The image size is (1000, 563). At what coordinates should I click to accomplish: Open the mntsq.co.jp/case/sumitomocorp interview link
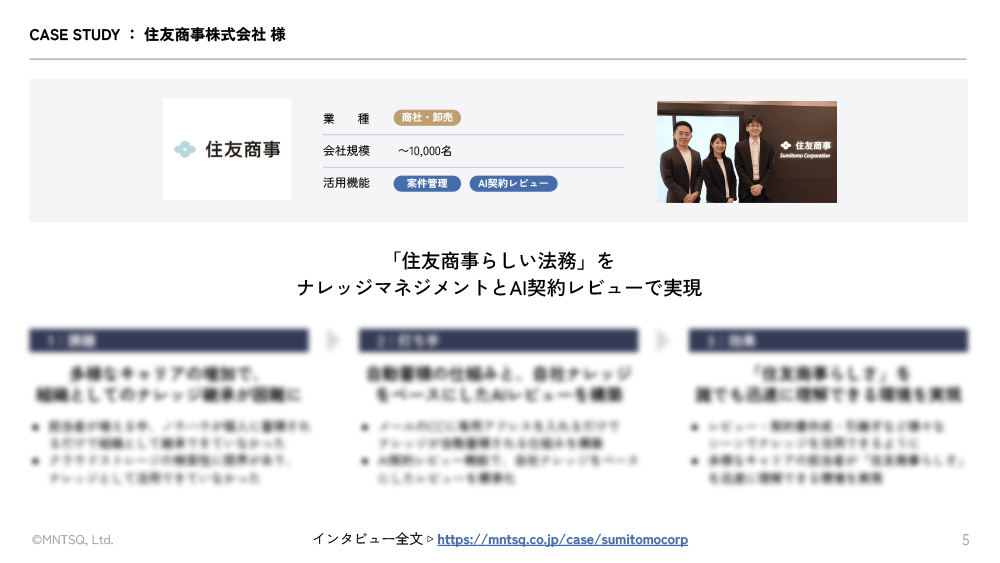point(562,539)
